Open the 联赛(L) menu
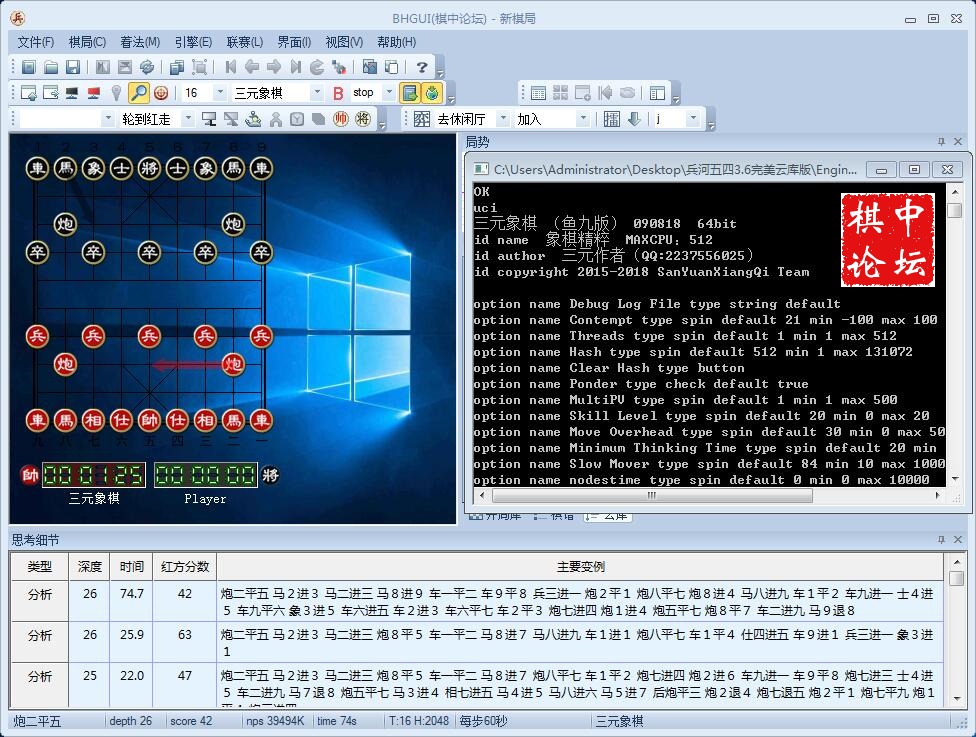This screenshot has width=976, height=737. tap(245, 42)
